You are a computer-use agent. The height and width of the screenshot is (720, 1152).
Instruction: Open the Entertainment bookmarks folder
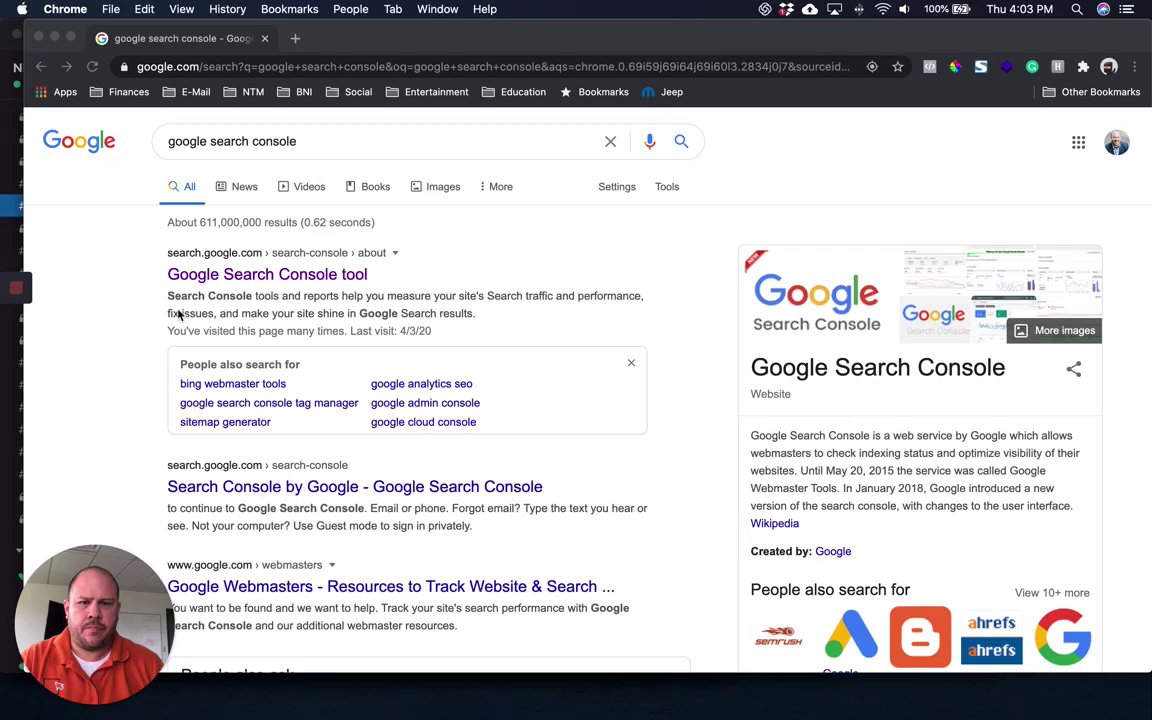coord(427,92)
